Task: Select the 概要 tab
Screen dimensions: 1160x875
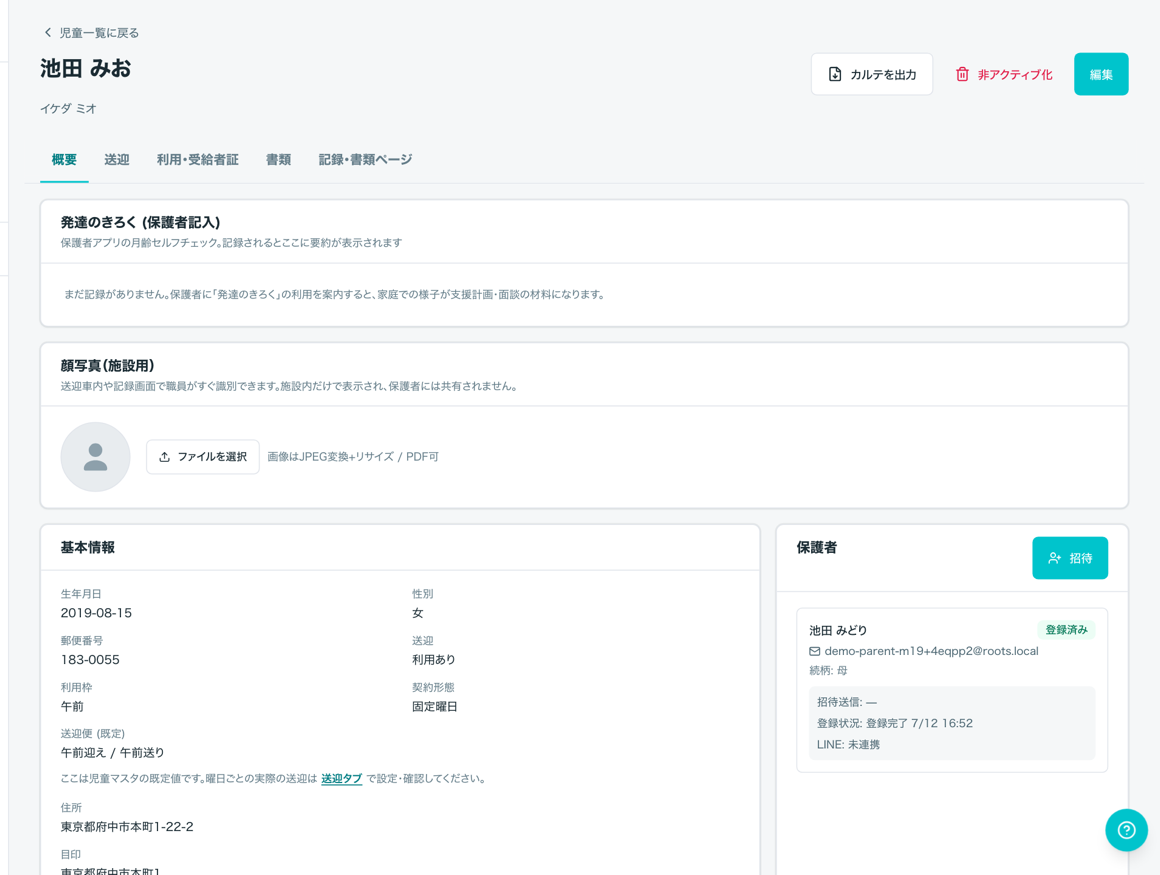Action: [64, 160]
